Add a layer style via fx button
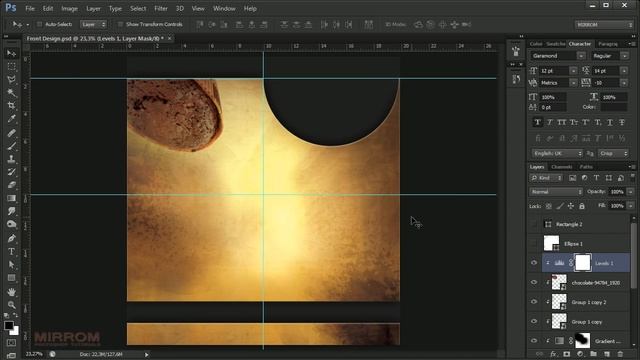The height and width of the screenshot is (360, 640). coord(553,354)
